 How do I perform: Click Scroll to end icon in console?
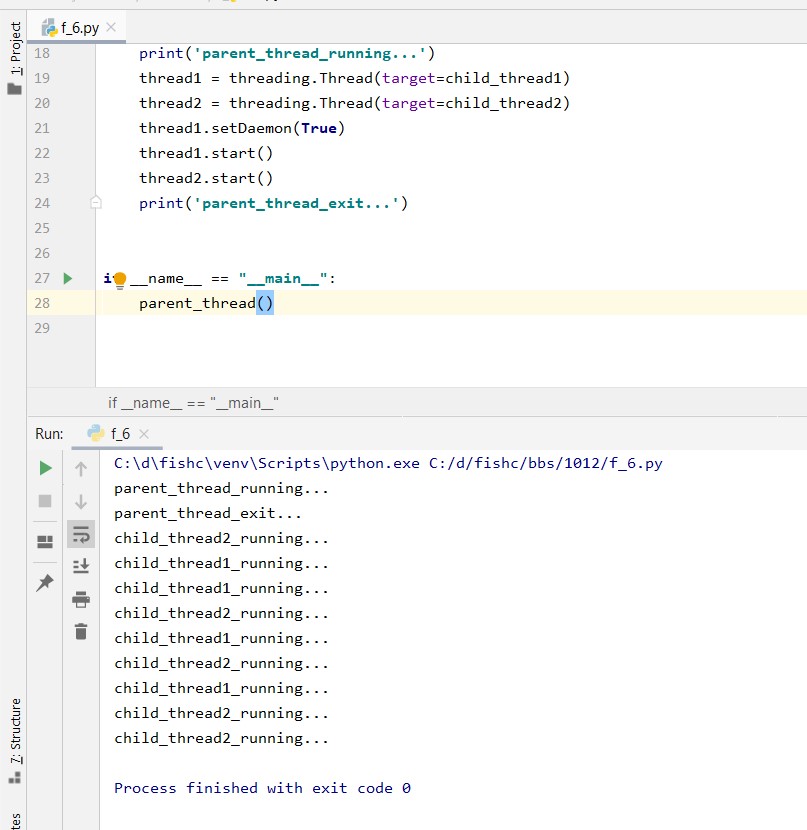(81, 566)
